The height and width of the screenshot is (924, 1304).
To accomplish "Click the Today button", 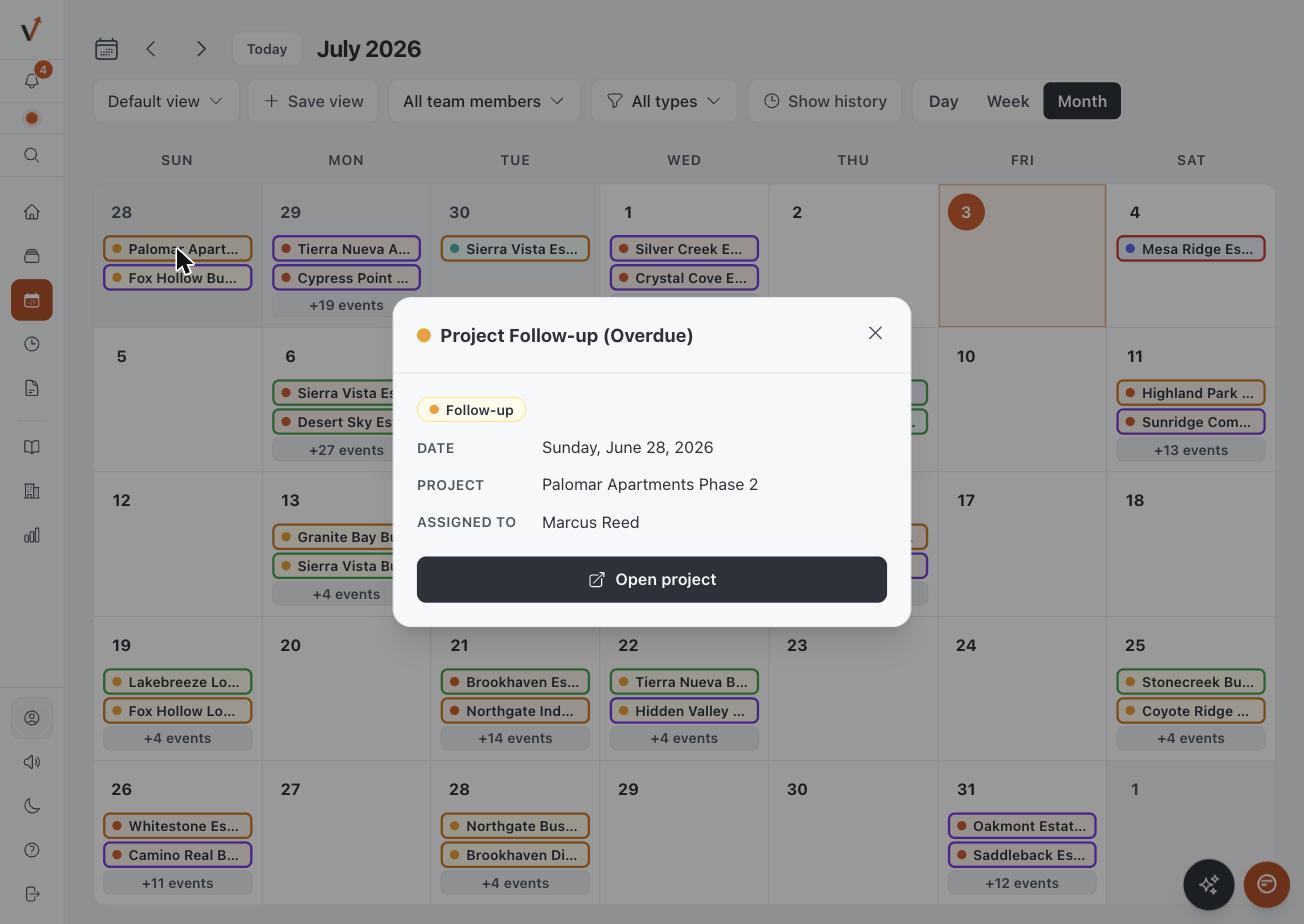I will 267,49.
